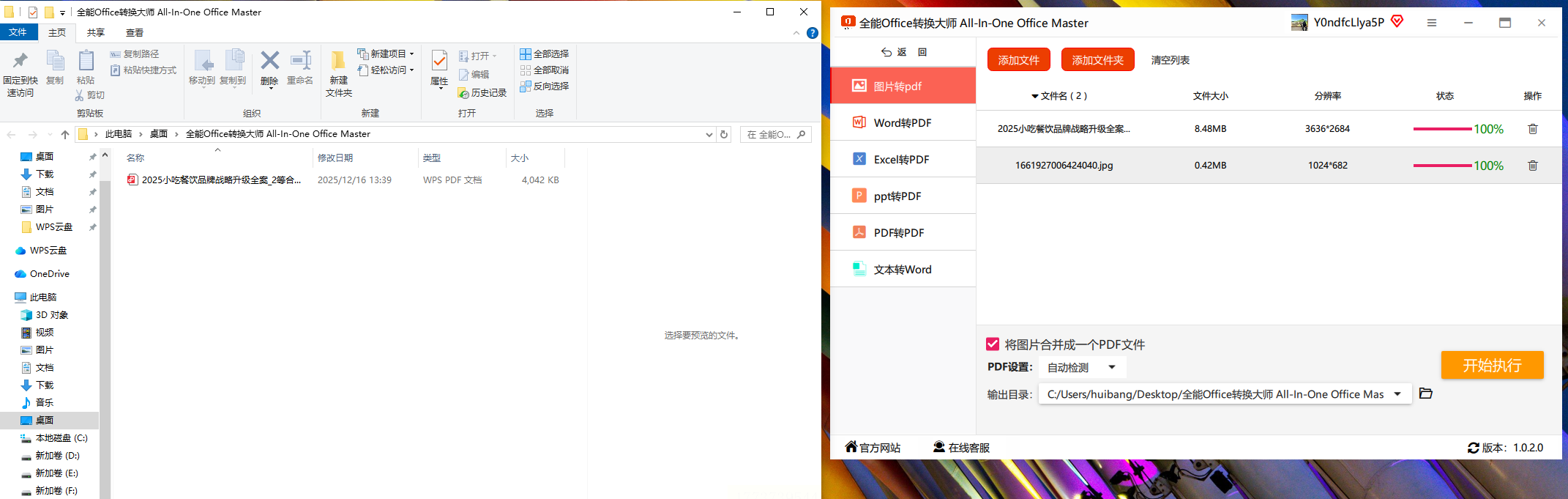Open 在线客服 link

point(961,447)
